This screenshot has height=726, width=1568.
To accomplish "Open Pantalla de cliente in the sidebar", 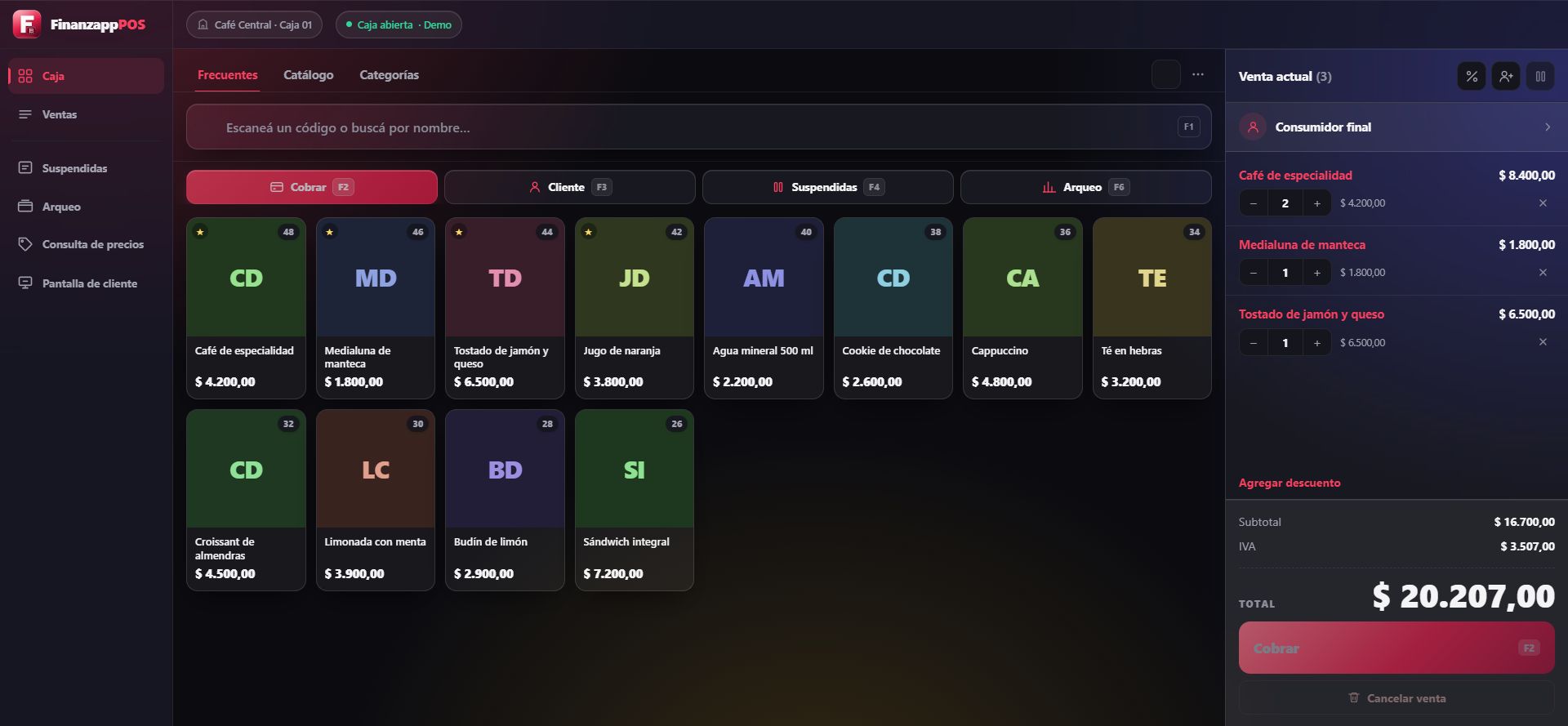I will pyautogui.click(x=86, y=283).
